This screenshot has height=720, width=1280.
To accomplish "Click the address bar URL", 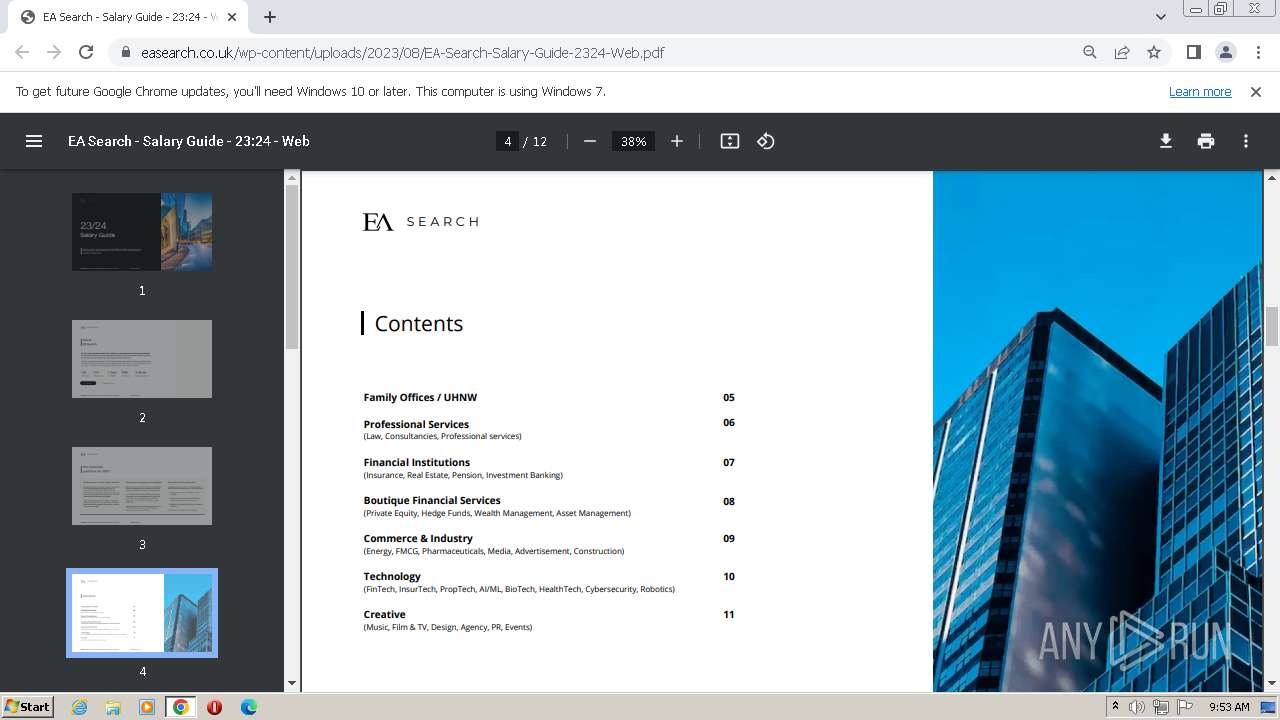I will point(403,52).
